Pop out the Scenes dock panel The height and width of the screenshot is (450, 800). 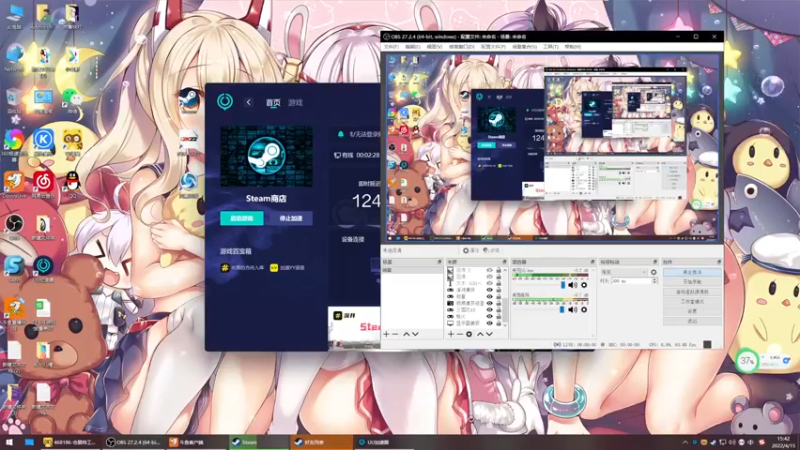440,262
